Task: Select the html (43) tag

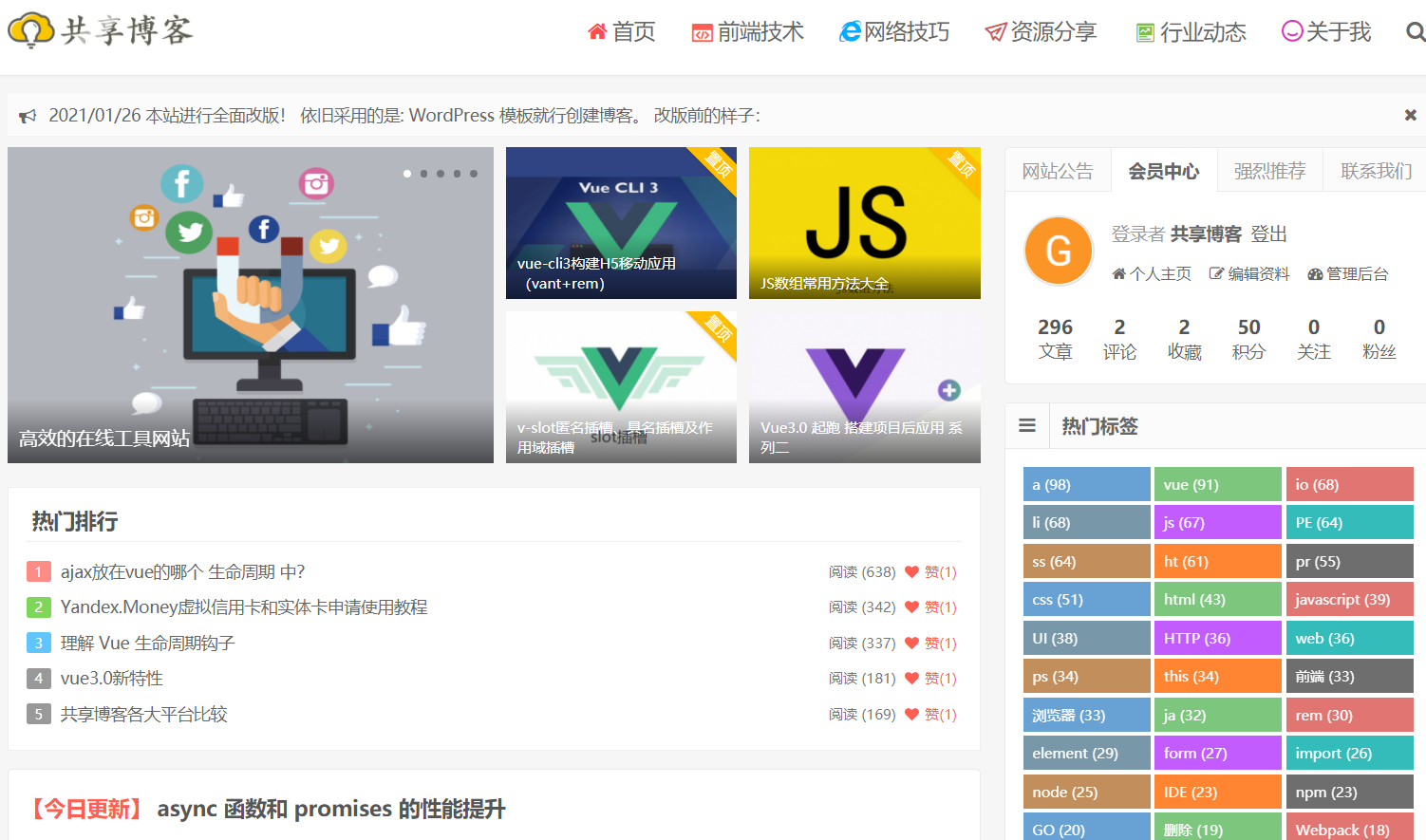Action: click(1218, 599)
